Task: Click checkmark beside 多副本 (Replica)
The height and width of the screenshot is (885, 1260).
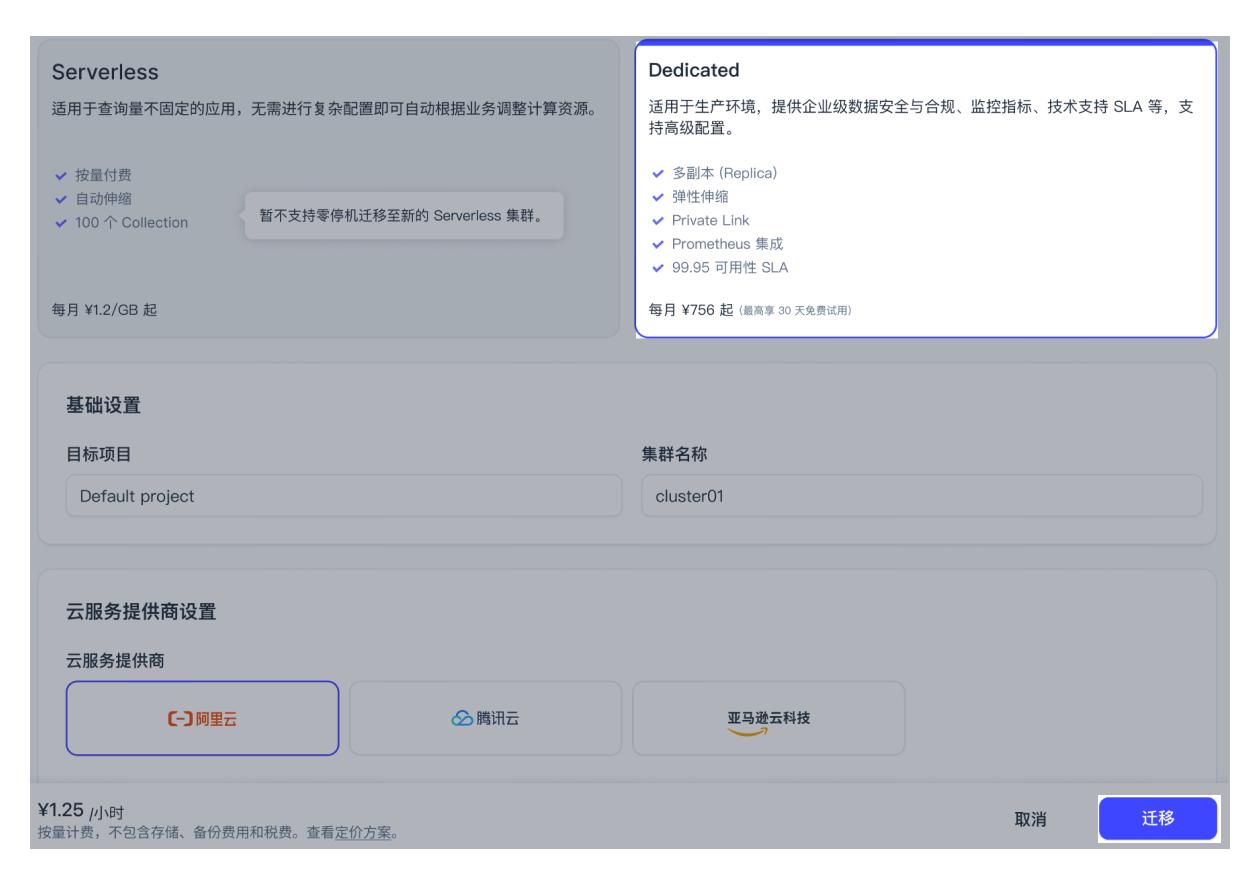Action: tap(658, 173)
